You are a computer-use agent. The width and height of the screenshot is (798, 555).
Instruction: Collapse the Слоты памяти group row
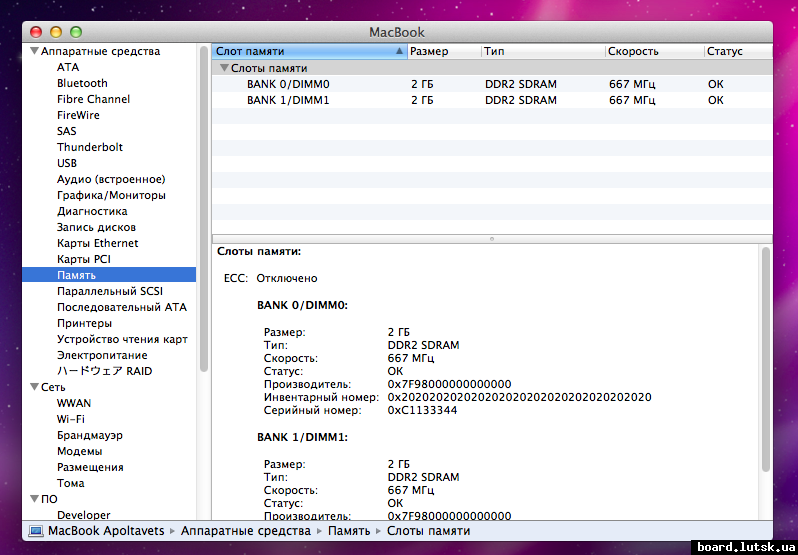click(224, 68)
